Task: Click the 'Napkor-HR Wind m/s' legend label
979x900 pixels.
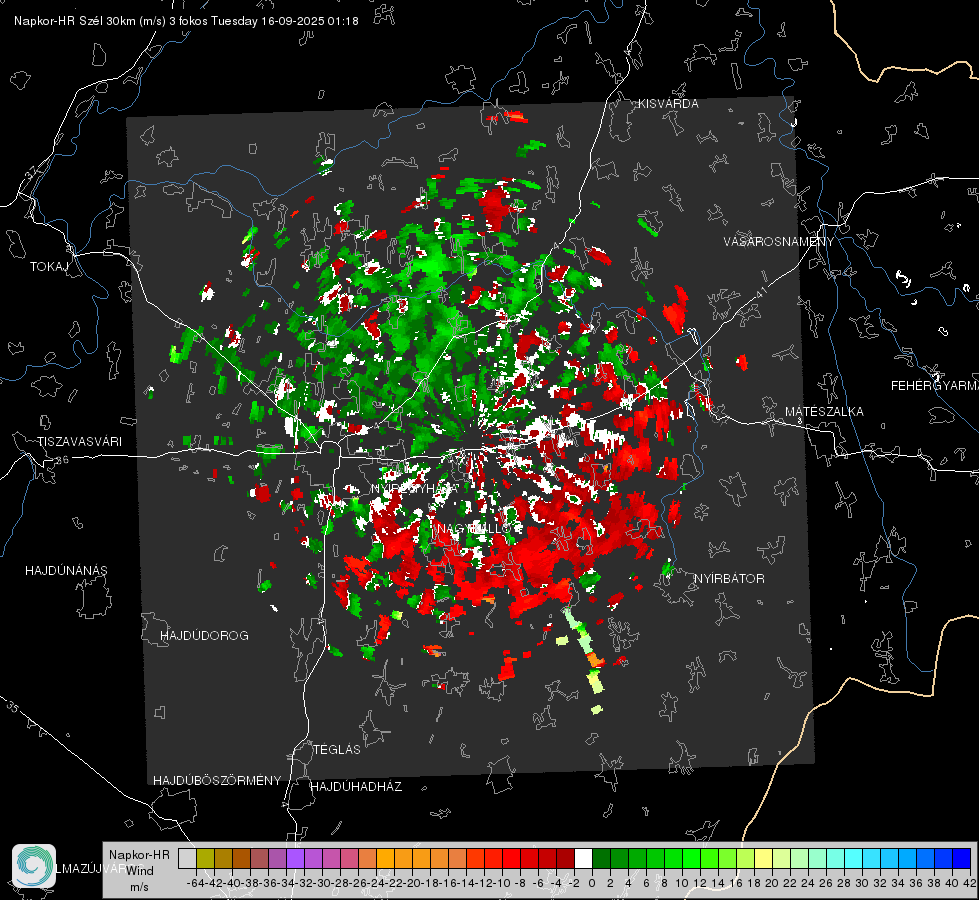Action: pyautogui.click(x=139, y=871)
